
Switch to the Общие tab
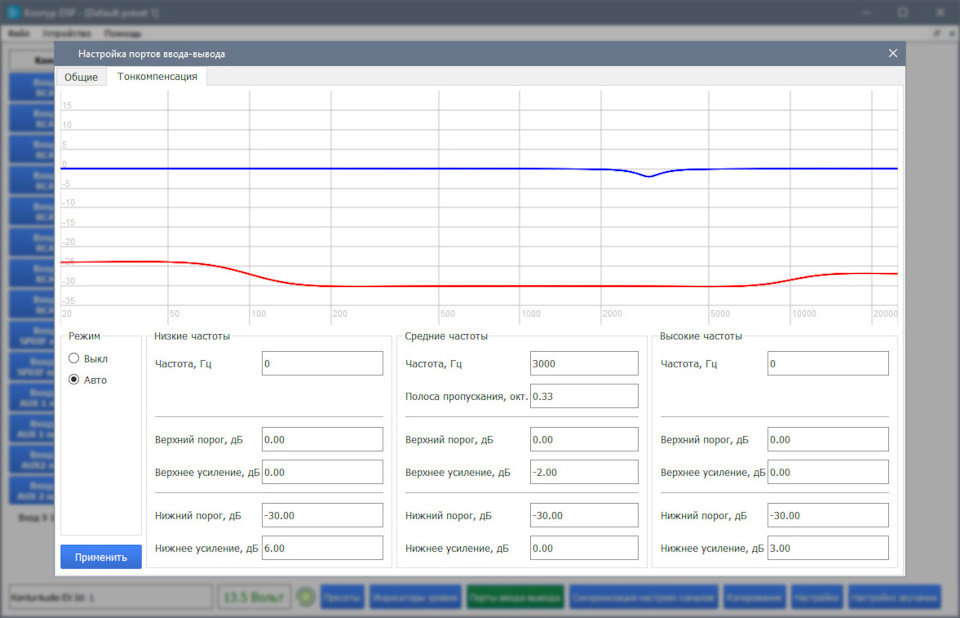81,77
